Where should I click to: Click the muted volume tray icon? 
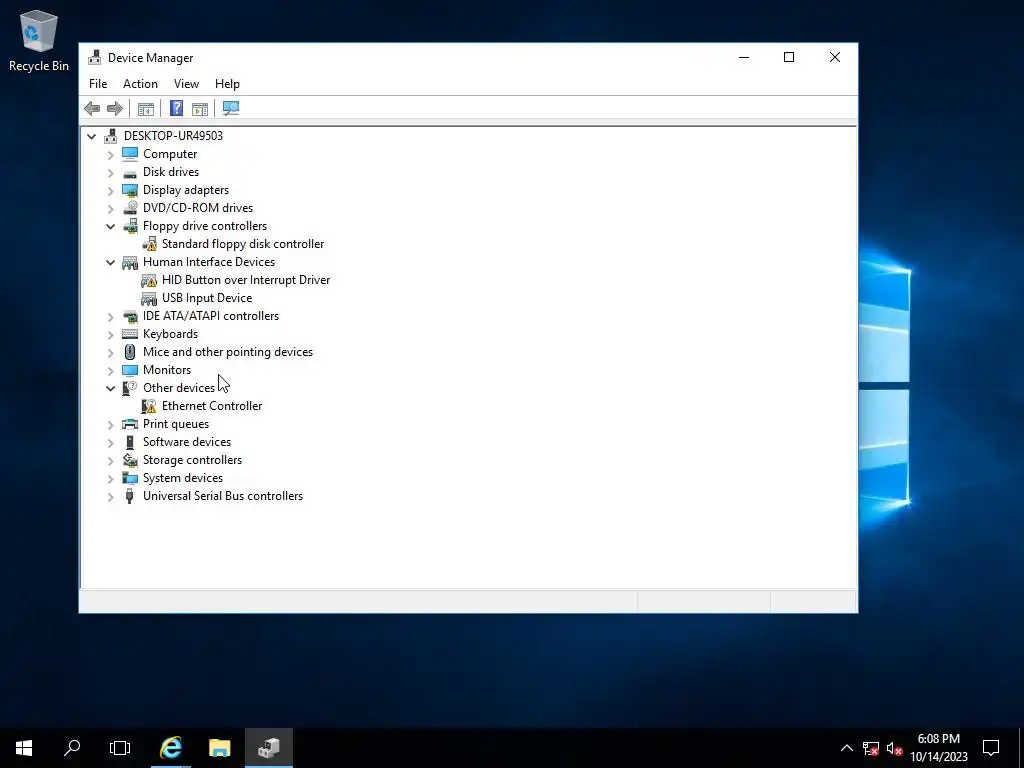(x=895, y=748)
